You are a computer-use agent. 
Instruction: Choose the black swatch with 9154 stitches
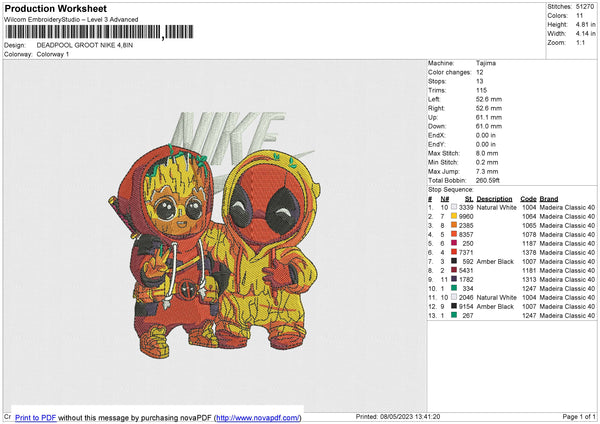pos(454,306)
